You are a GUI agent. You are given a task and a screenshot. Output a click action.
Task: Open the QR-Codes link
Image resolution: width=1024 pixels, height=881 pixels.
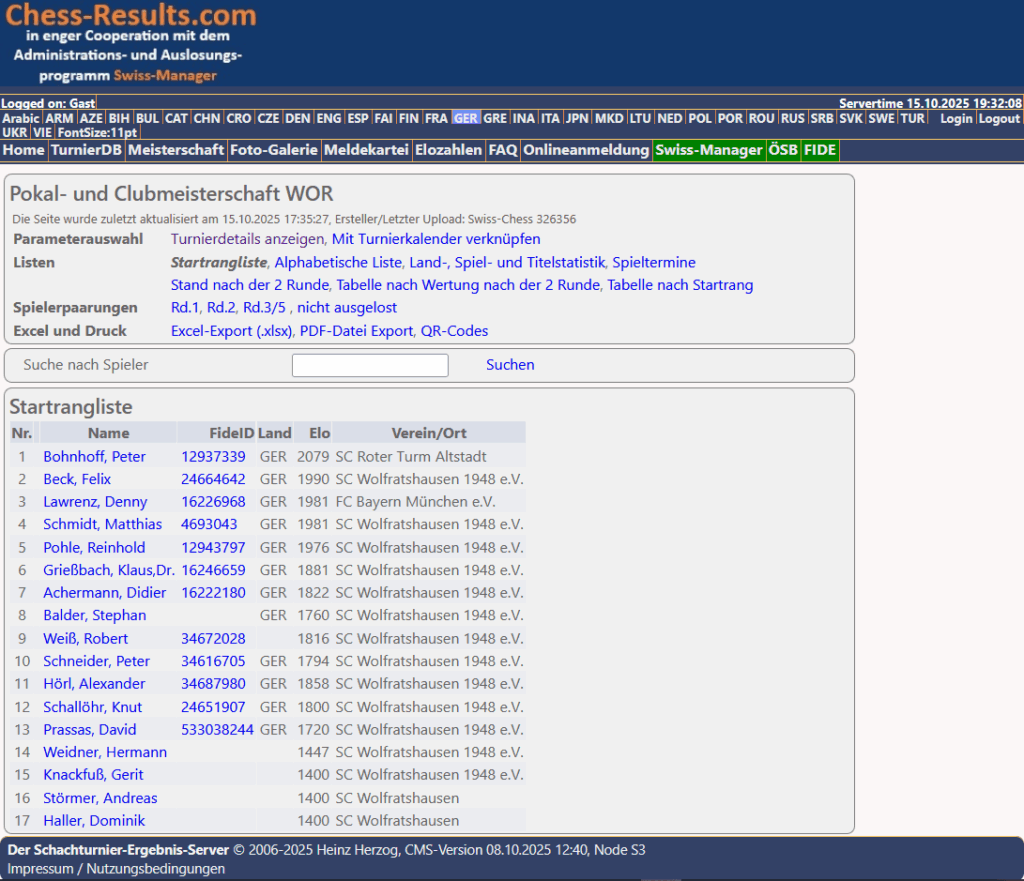click(454, 330)
